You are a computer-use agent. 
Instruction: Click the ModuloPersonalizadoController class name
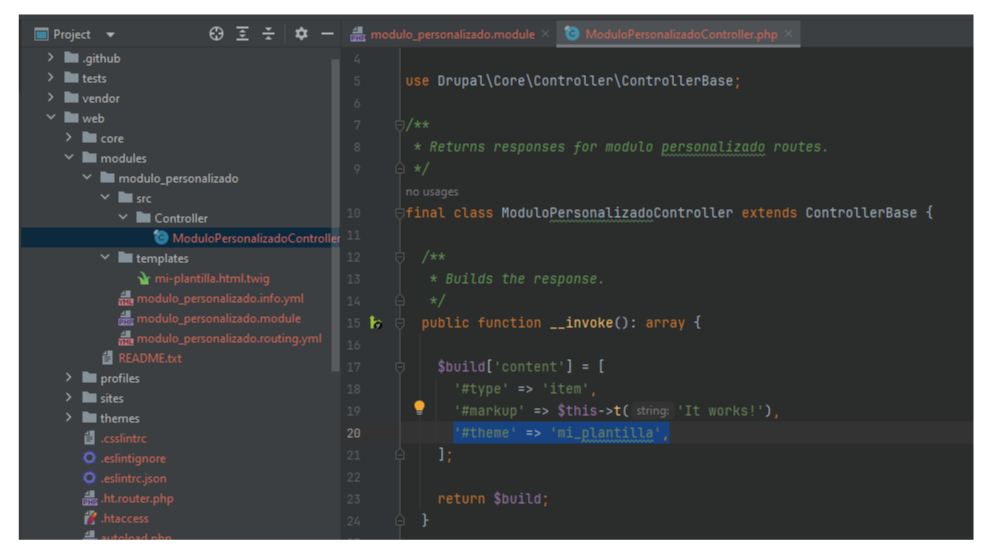[x=617, y=213]
